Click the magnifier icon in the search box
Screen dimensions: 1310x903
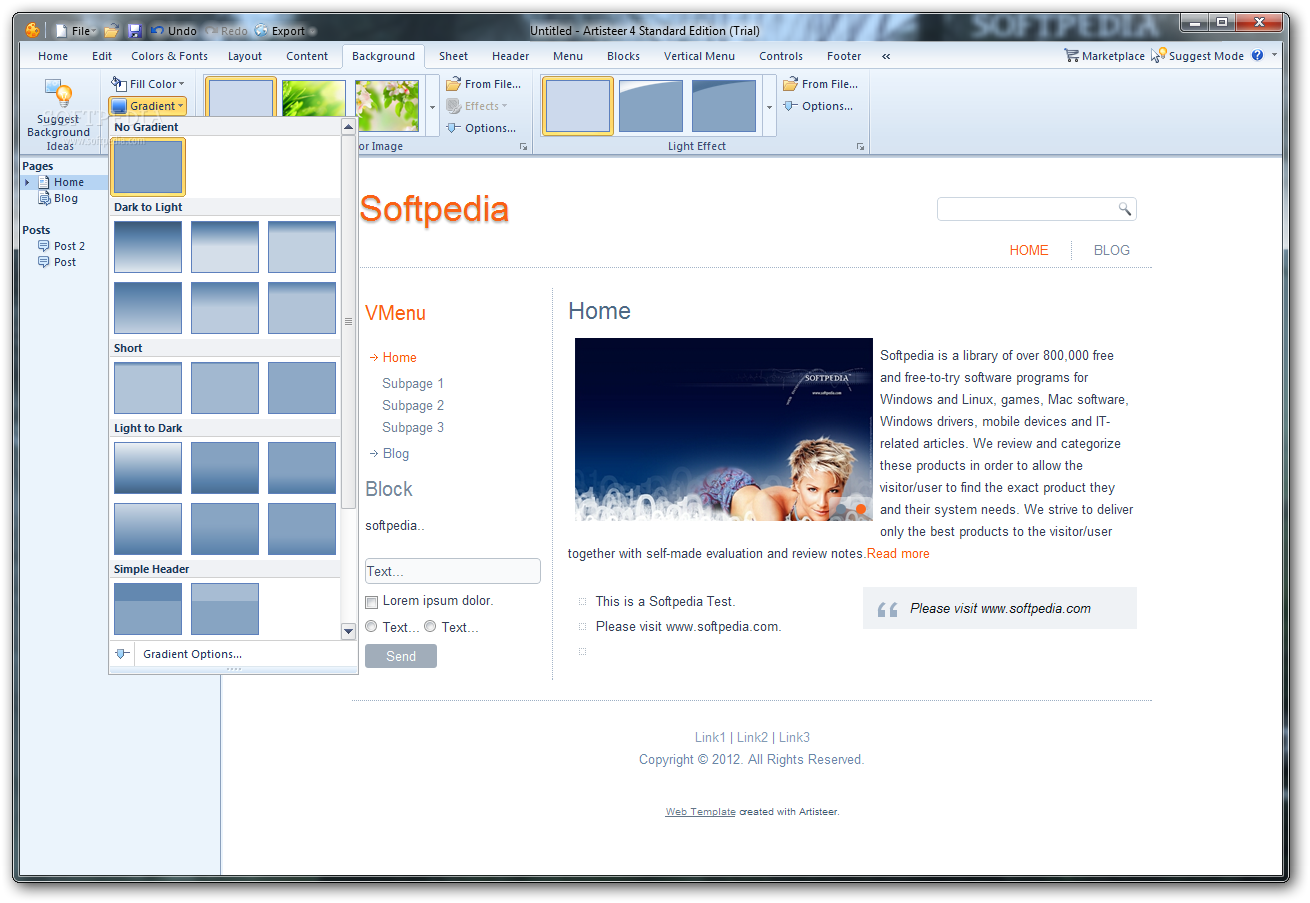[1124, 209]
